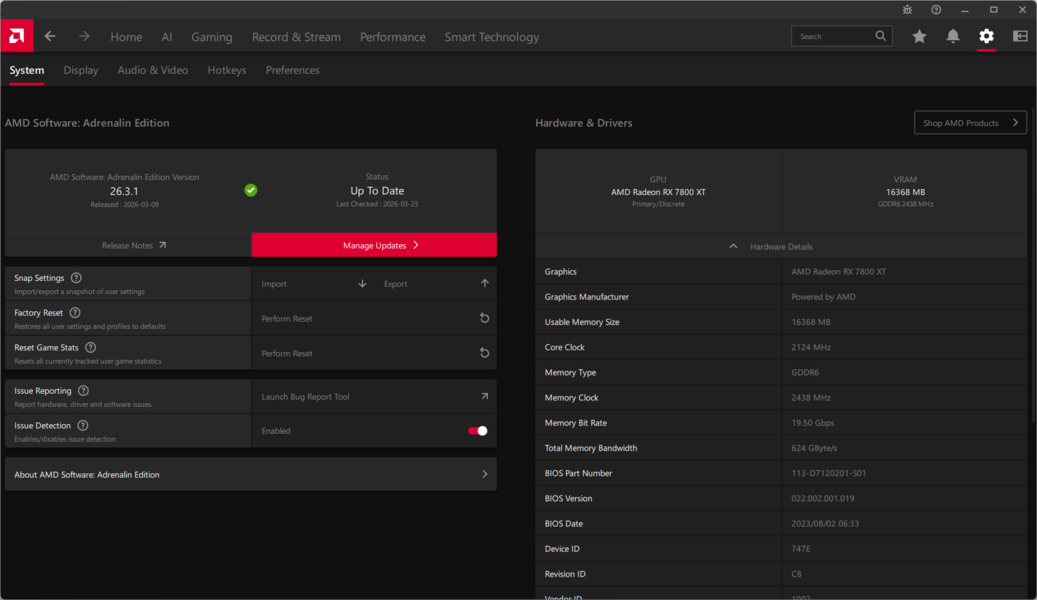Click the Factory Reset perform reset icon
Viewport: 1037px width, 600px height.
pos(484,318)
